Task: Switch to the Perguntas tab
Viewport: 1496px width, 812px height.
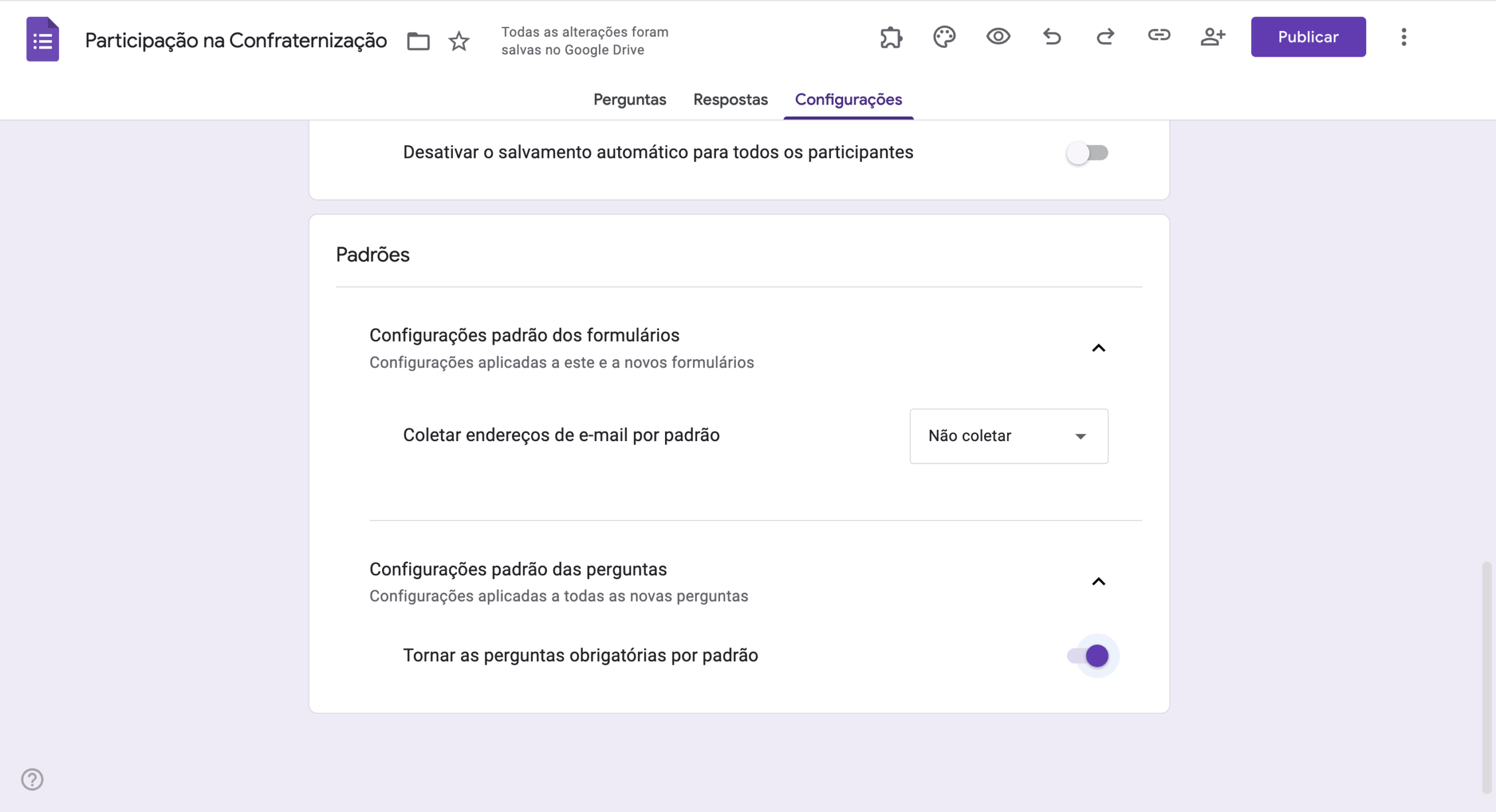Action: coord(629,99)
